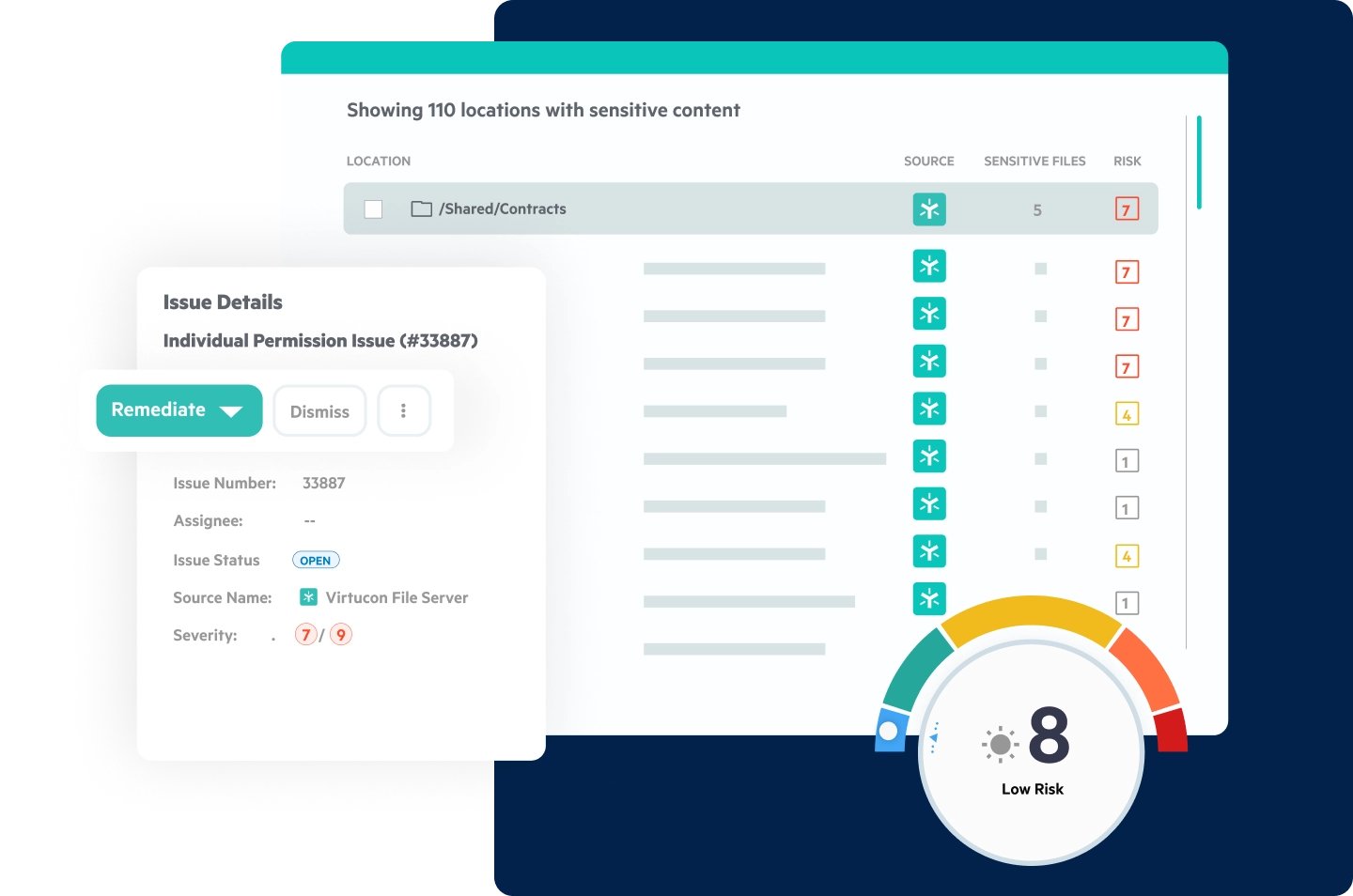
Task: Select the SENSITIVE FILES column header
Action: pos(1034,161)
